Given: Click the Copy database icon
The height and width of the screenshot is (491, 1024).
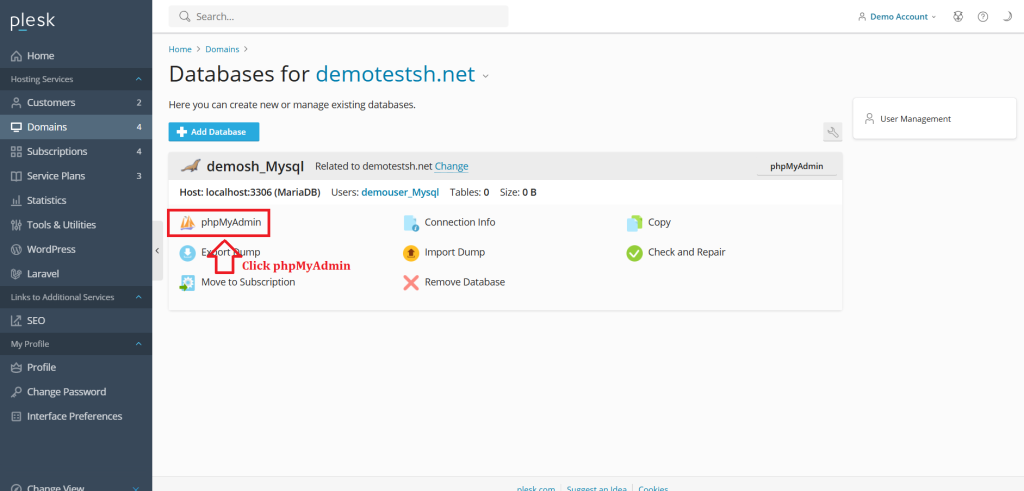Looking at the screenshot, I should tap(635, 223).
